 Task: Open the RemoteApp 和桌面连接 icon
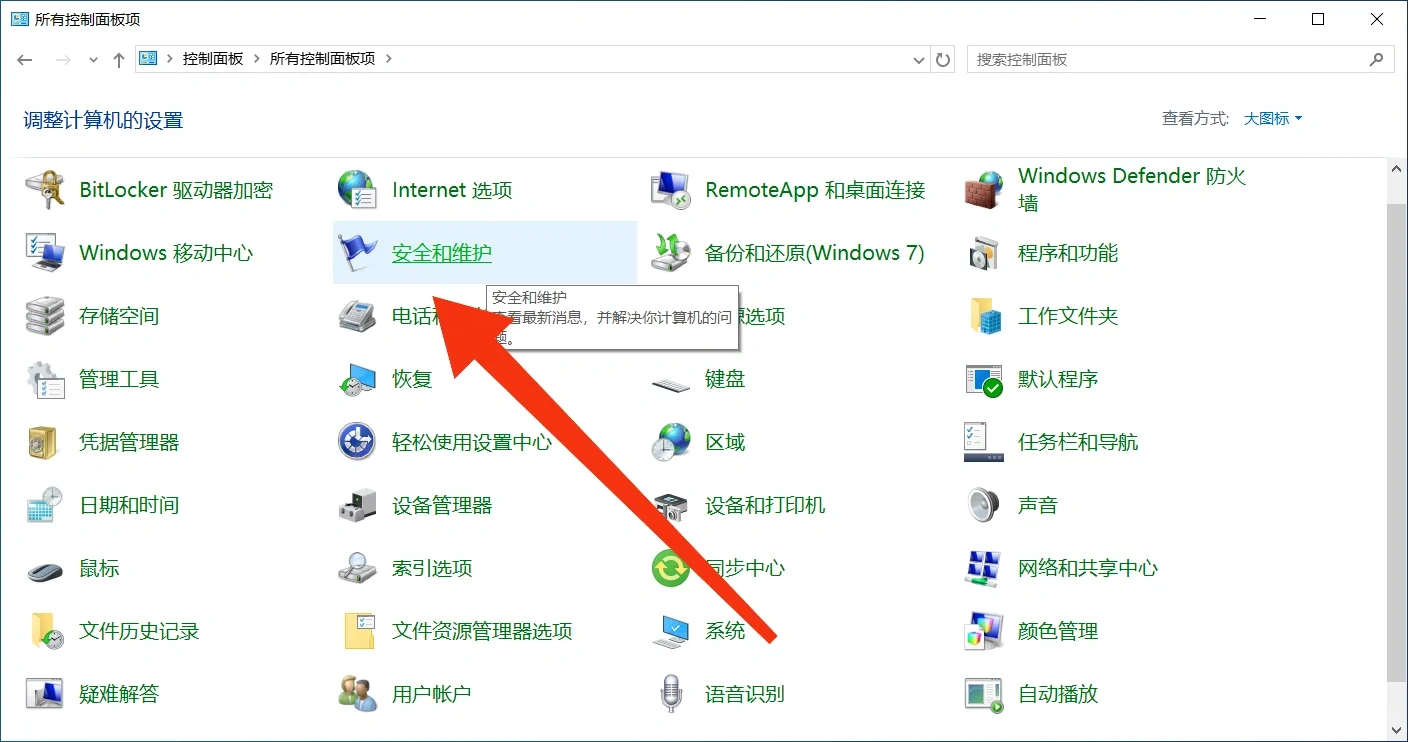click(670, 190)
